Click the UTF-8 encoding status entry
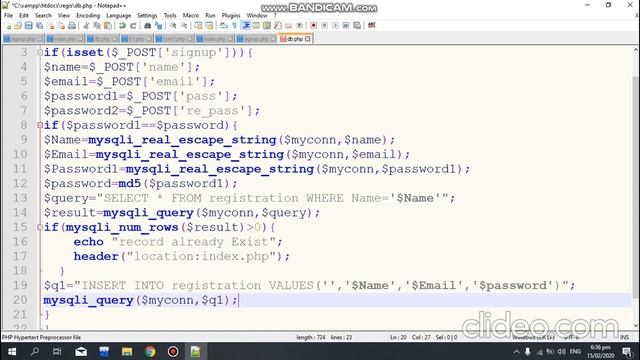 click(571, 337)
